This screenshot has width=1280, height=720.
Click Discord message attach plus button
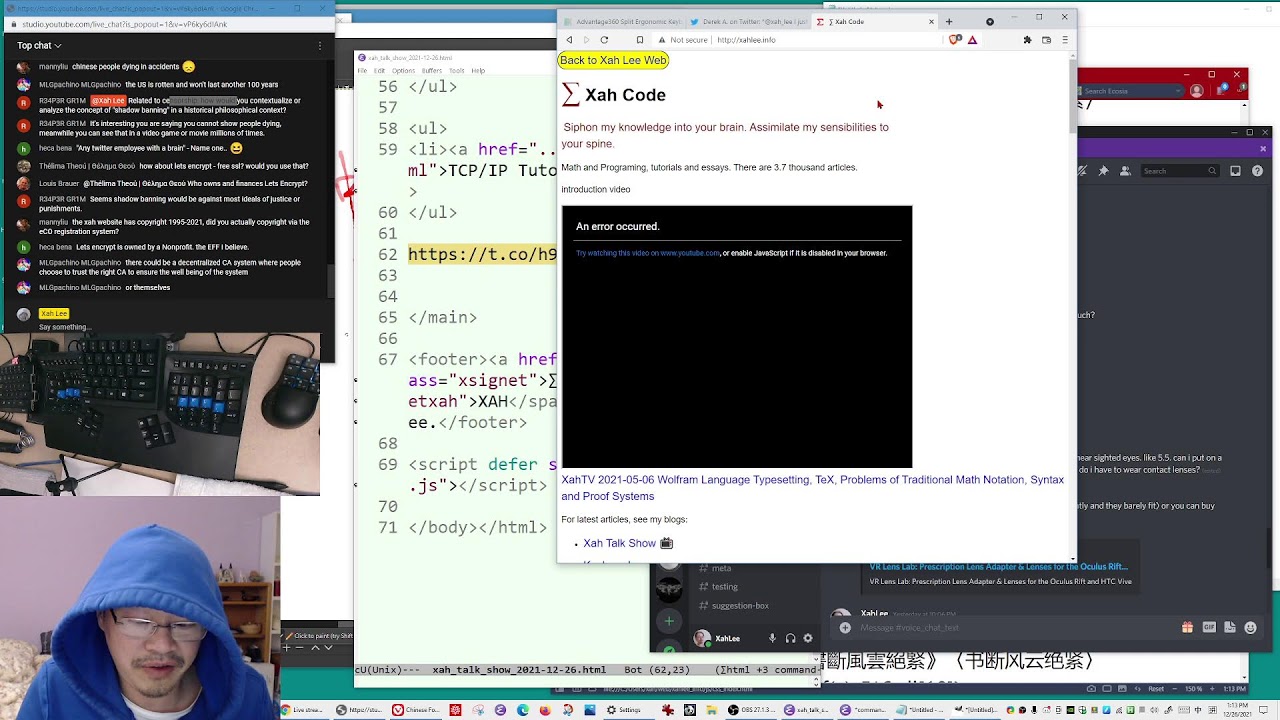click(x=845, y=628)
